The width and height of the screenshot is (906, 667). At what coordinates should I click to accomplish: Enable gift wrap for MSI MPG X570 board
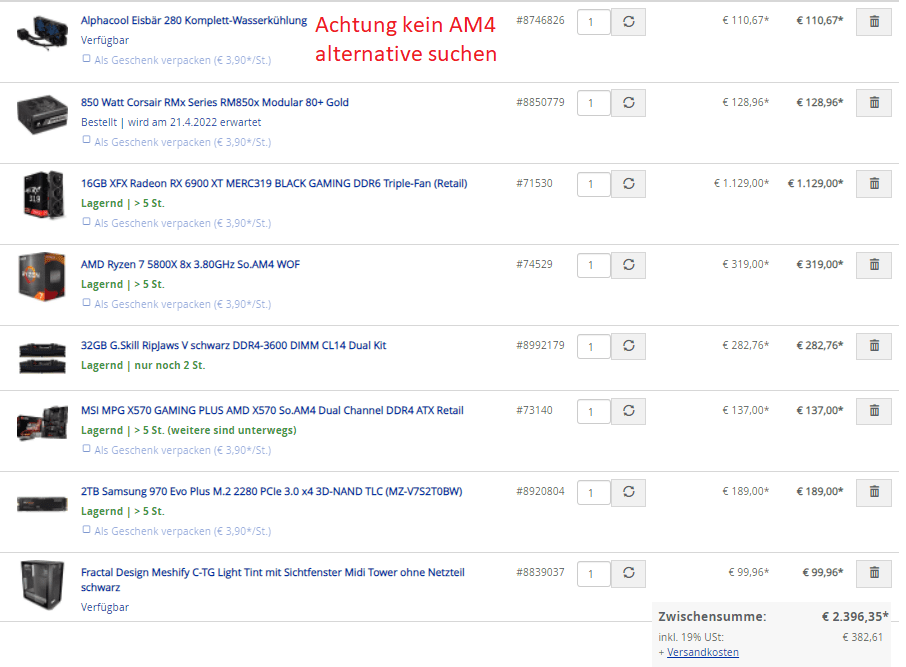point(86,449)
